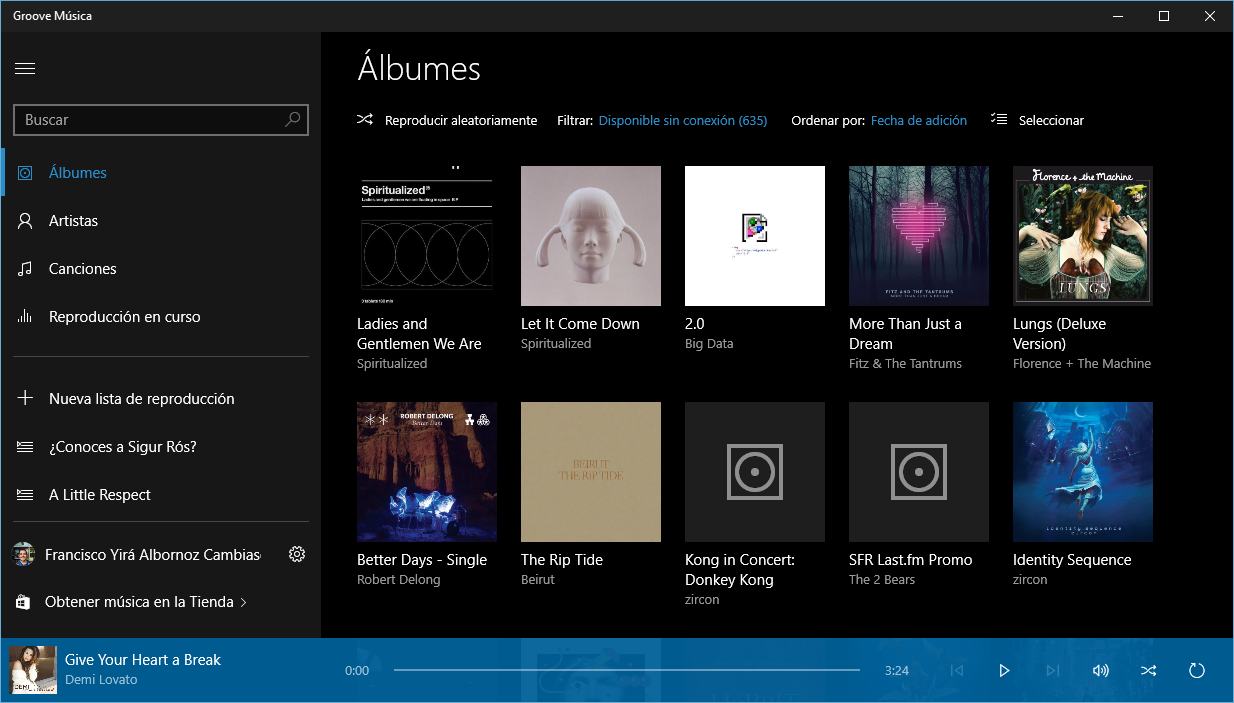
Task: Click the search magnifier icon
Action: pos(293,119)
